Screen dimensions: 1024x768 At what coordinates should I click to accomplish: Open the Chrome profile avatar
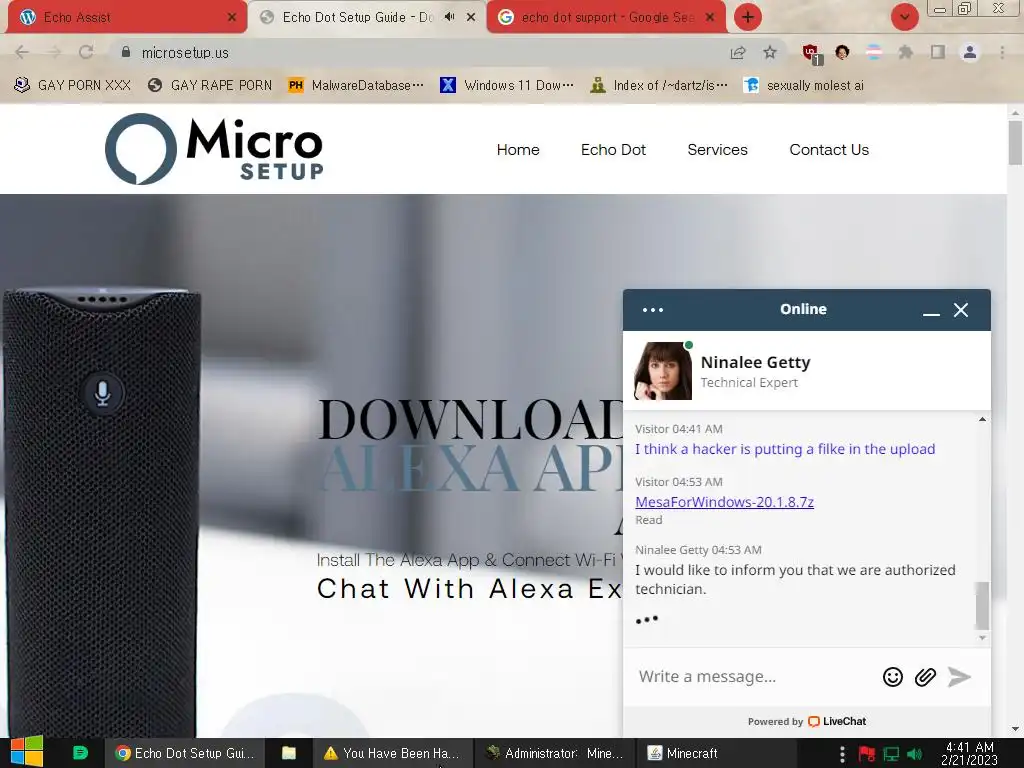(970, 52)
